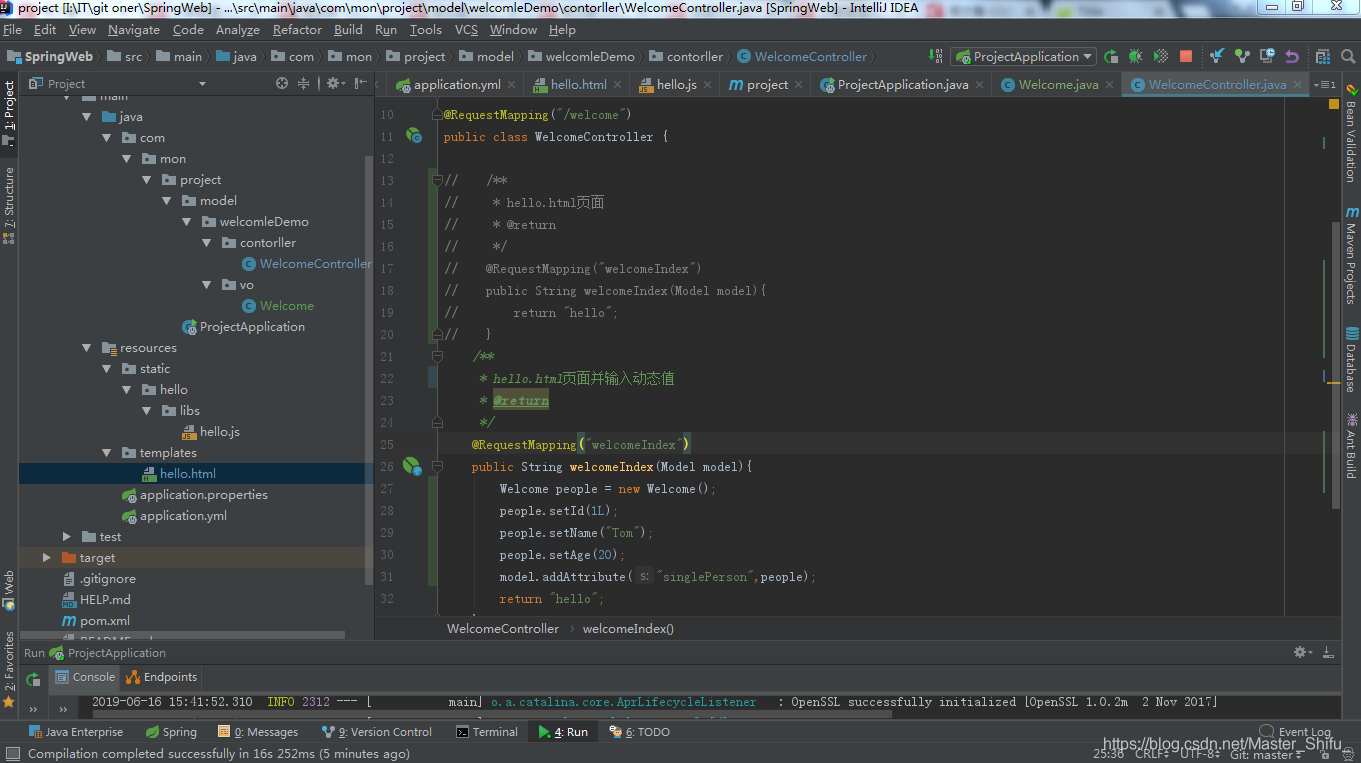Collapse all nodes in Project panel

pyautogui.click(x=304, y=84)
